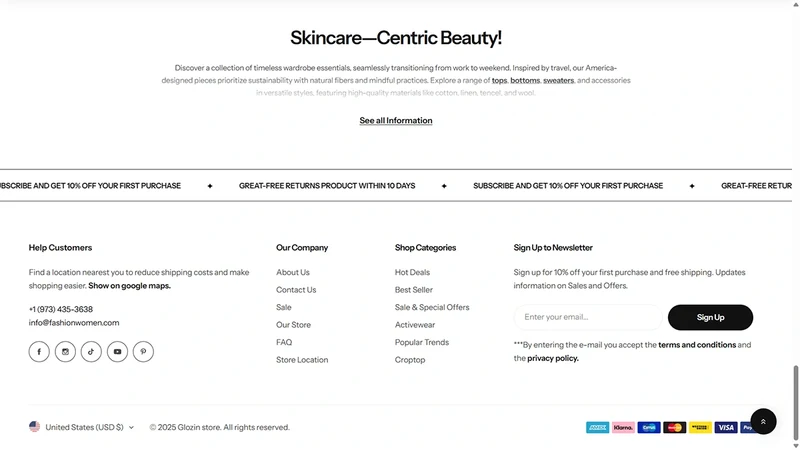Open the terms and conditions link
Viewport: 800px width, 450px height.
[697, 345]
